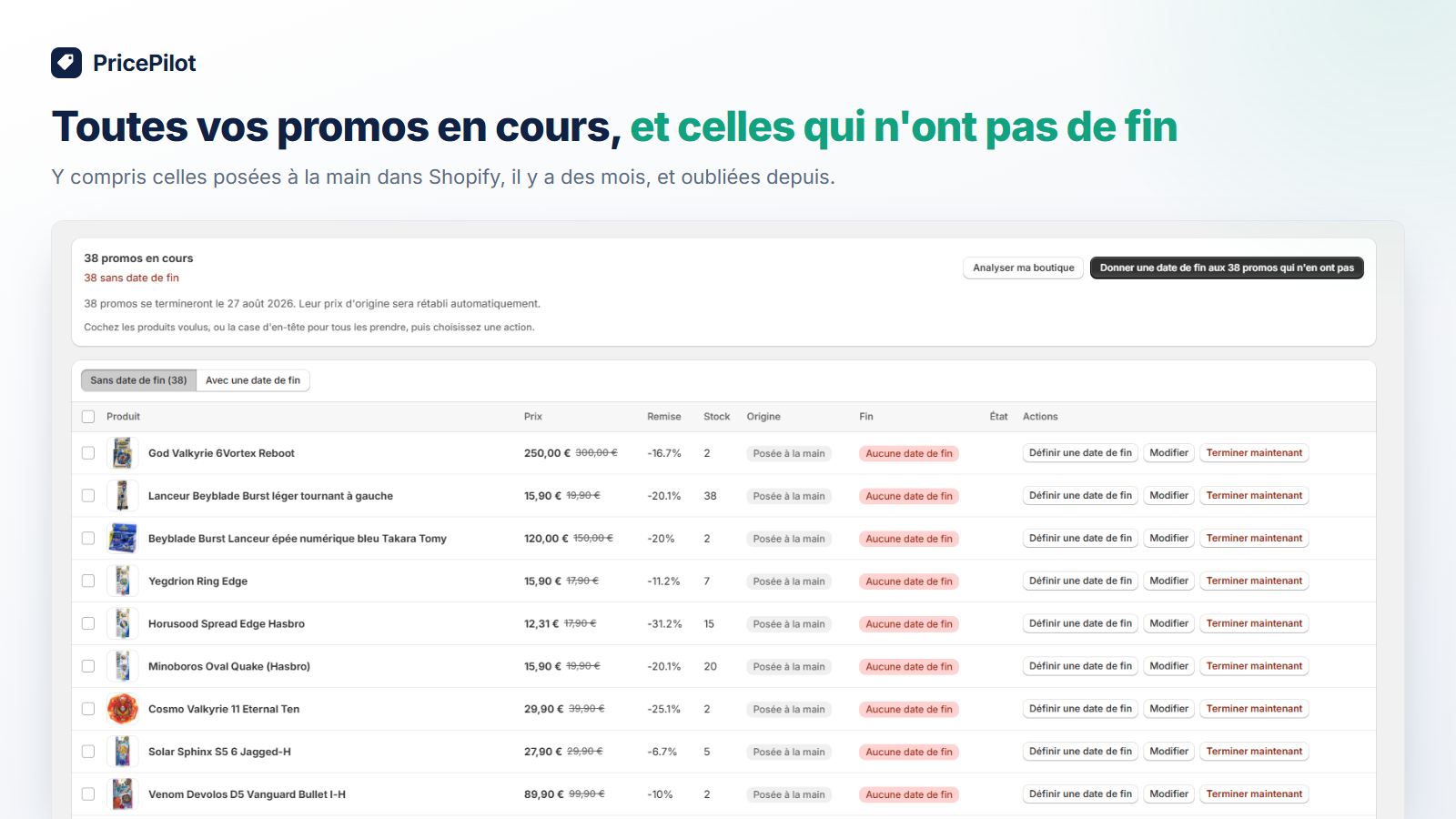The width and height of the screenshot is (1456, 819).
Task: Check the Horusood Spread Edge Hasbro row
Action: coord(88,623)
